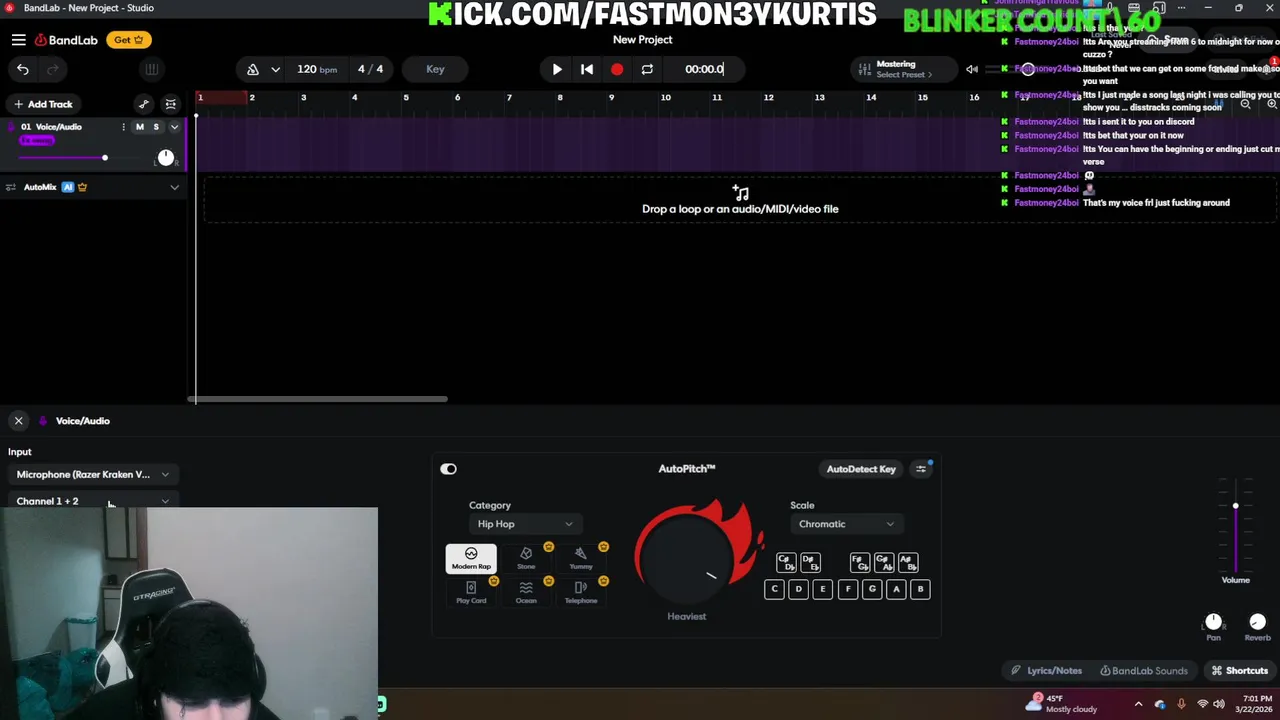Open the automation curve tool
The height and width of the screenshot is (720, 1280).
point(144,104)
